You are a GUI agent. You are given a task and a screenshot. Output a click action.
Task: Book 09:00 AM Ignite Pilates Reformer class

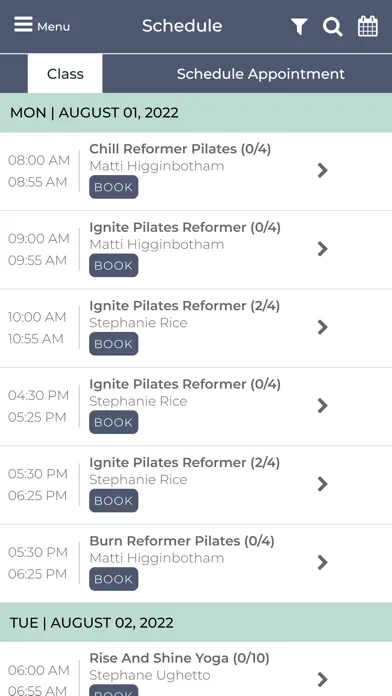[x=114, y=265]
